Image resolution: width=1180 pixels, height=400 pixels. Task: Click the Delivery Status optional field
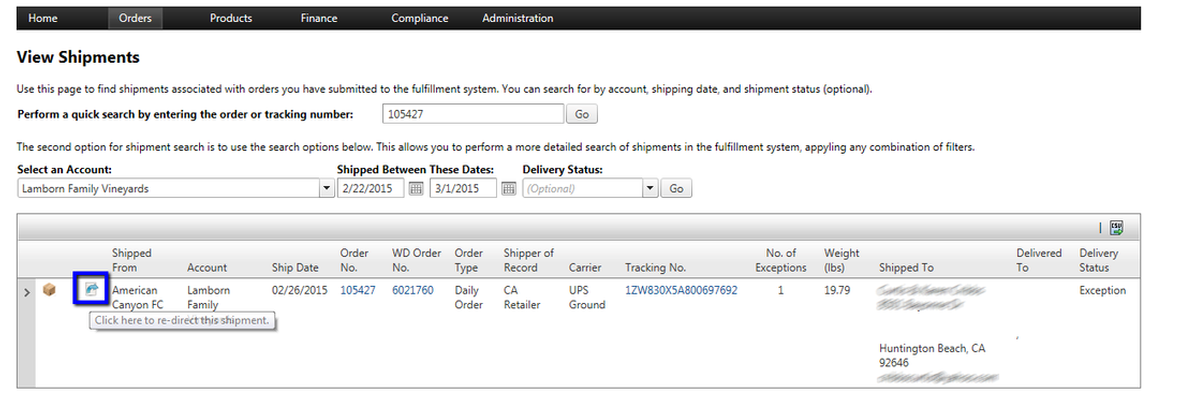click(583, 189)
